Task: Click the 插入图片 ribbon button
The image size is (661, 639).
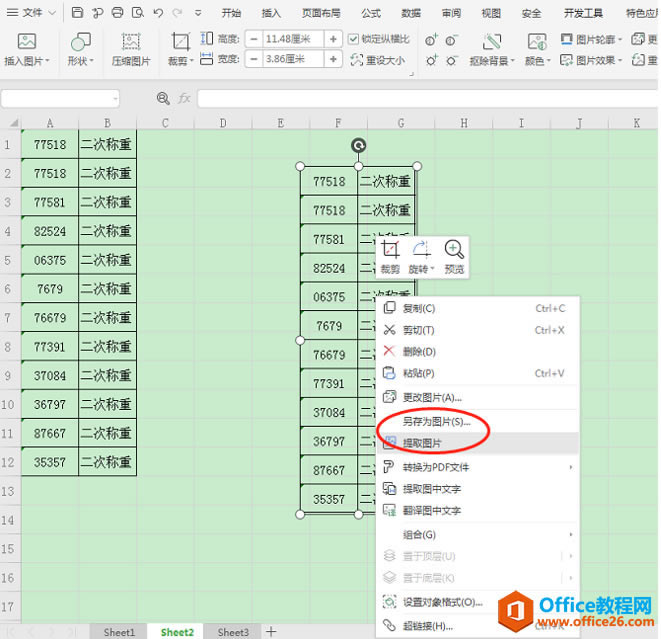Action: (x=27, y=50)
